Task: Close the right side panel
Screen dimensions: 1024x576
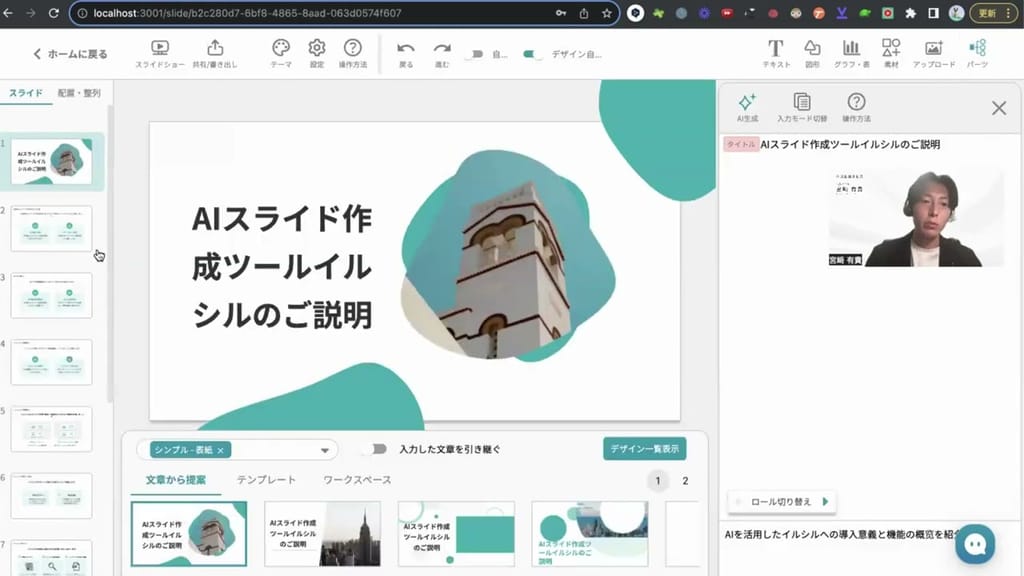Action: pyautogui.click(x=999, y=108)
